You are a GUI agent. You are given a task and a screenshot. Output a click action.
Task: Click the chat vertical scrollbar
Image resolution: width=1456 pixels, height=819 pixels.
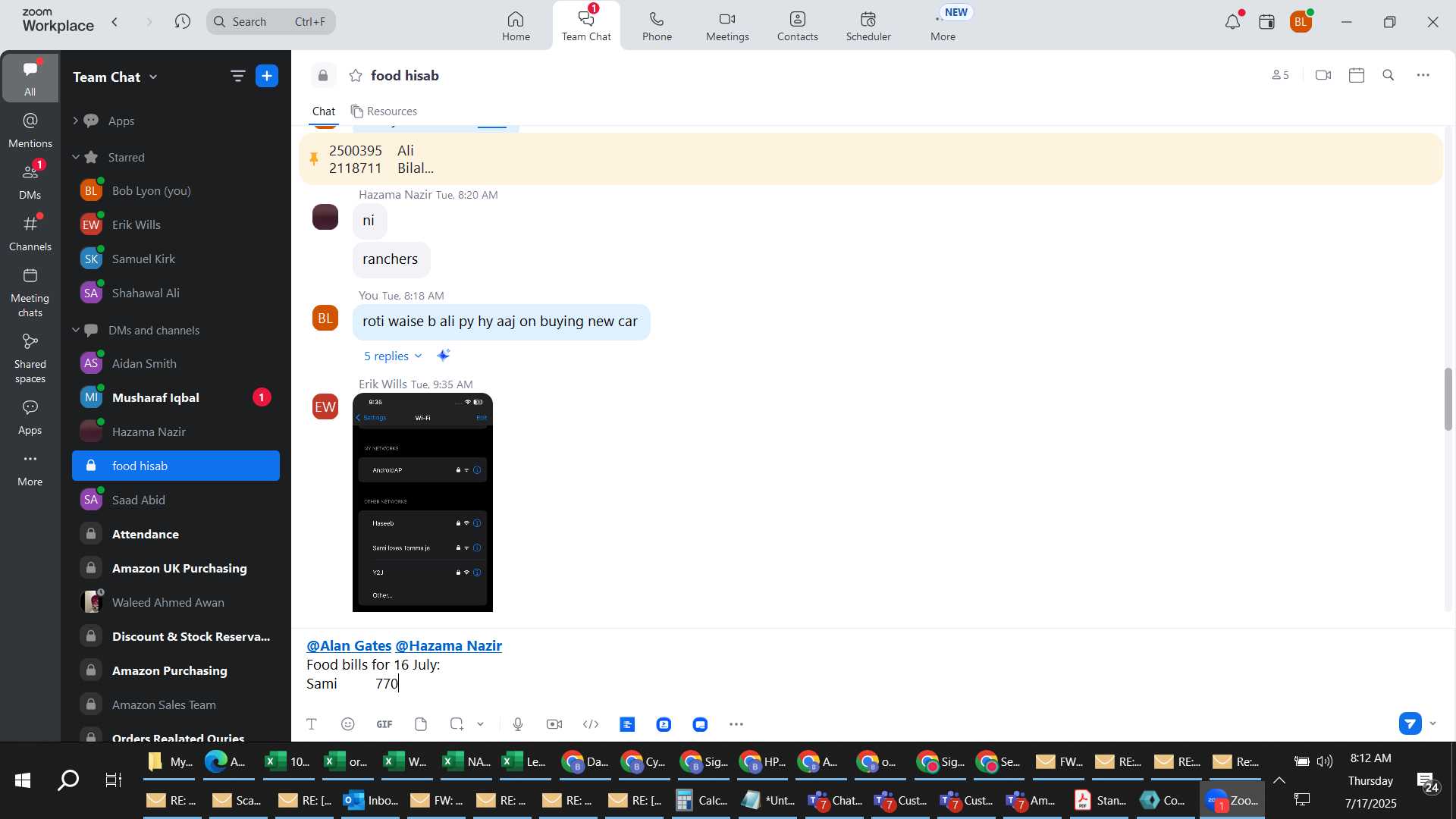pyautogui.click(x=1448, y=398)
